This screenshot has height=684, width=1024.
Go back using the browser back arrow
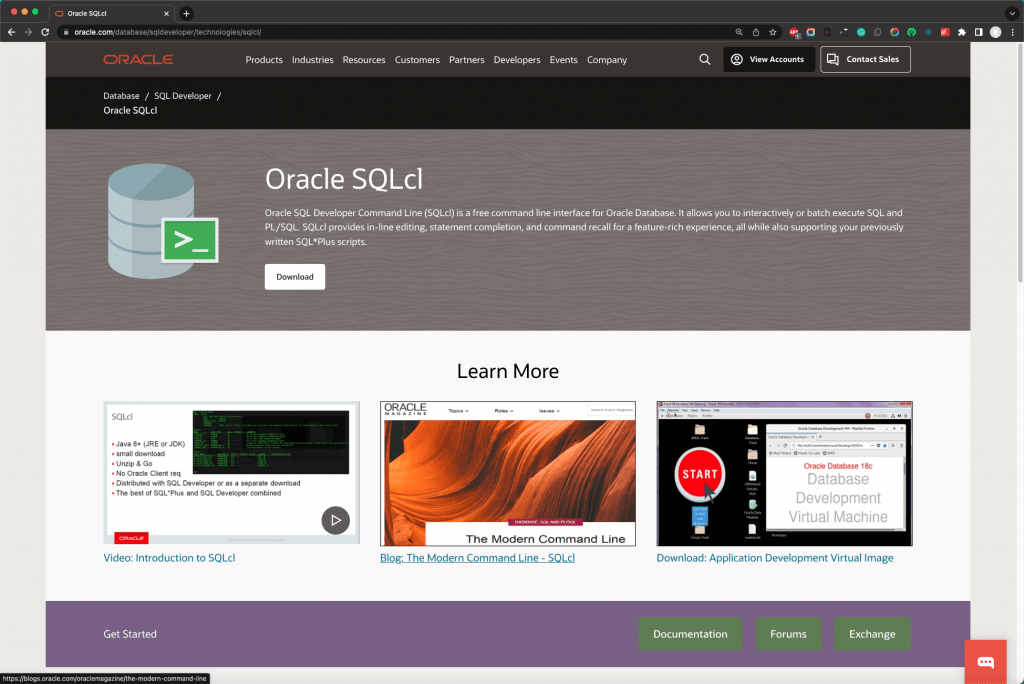[x=11, y=32]
